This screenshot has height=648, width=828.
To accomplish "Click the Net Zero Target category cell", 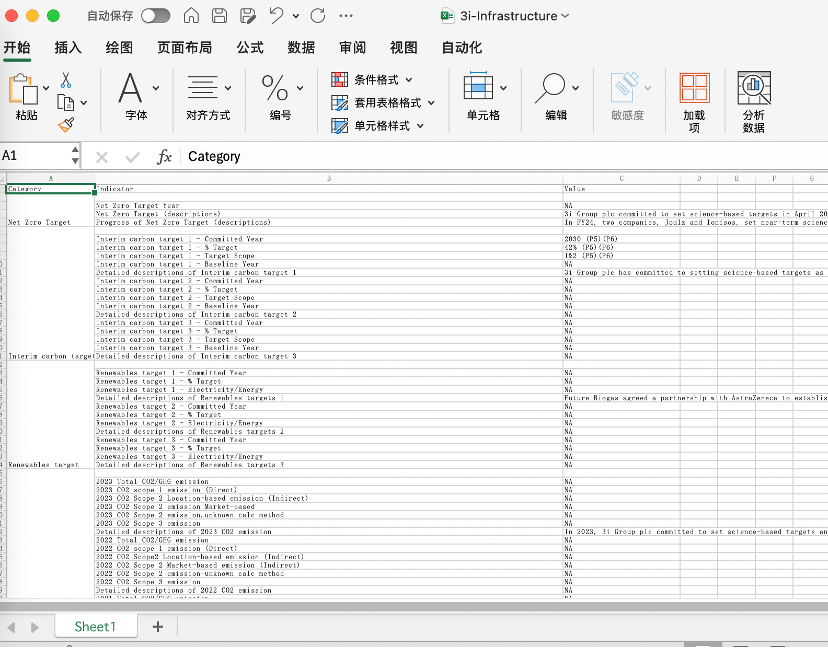I will [50, 222].
